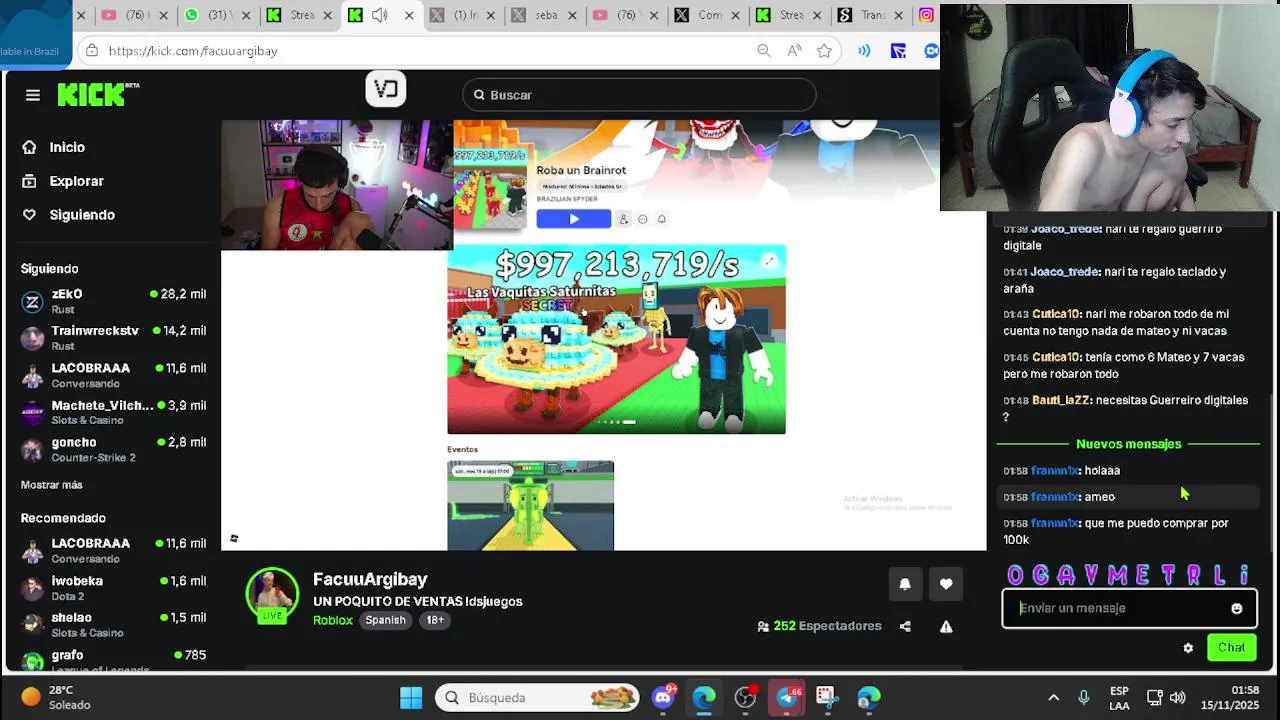Click the Spanish language tag
The width and height of the screenshot is (1280, 720).
click(385, 620)
